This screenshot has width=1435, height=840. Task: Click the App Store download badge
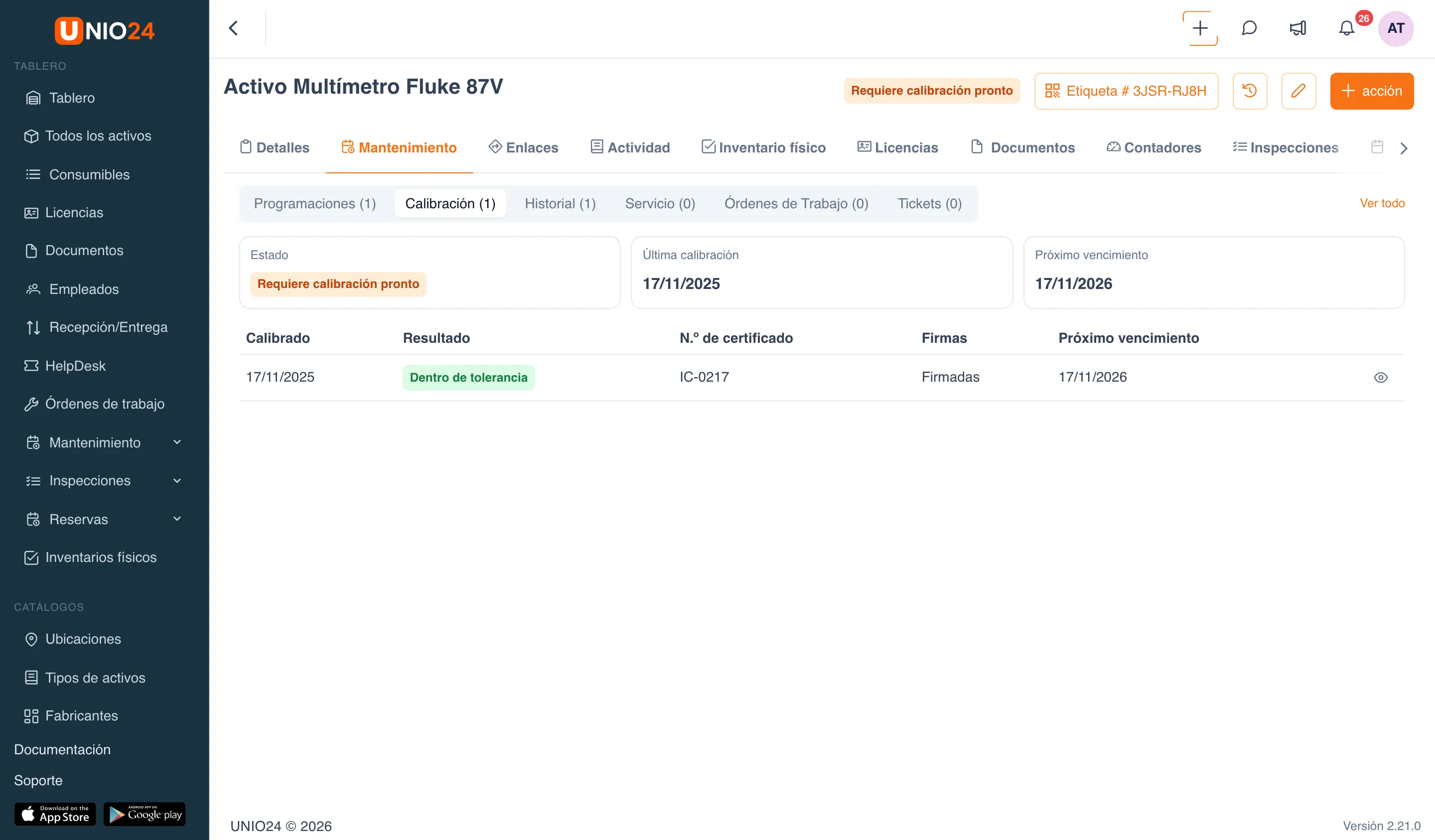55,814
